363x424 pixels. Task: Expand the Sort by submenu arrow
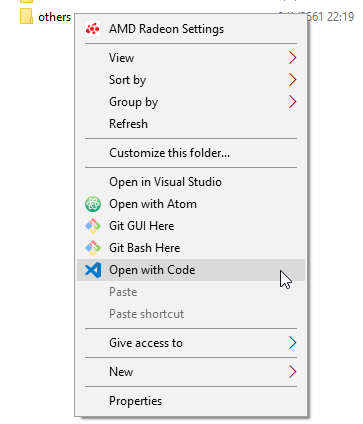coord(292,80)
